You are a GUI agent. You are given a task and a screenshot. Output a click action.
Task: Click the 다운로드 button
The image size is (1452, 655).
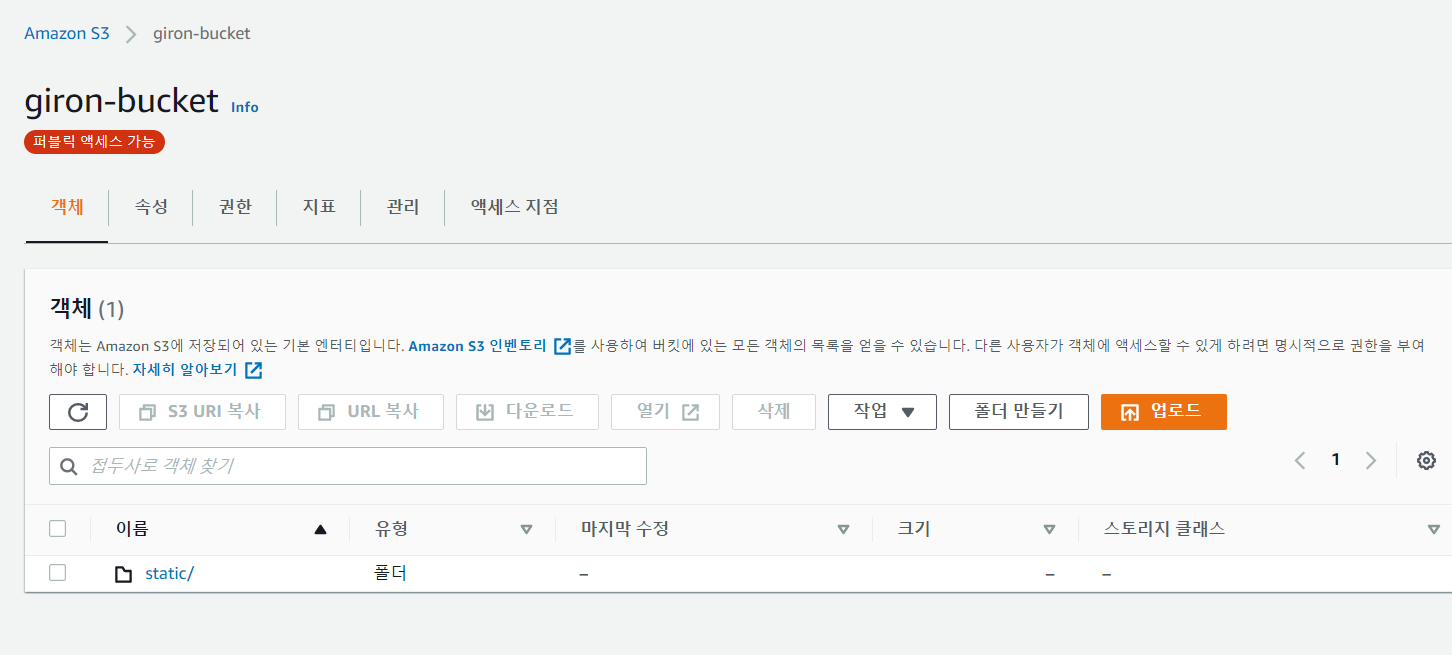click(x=527, y=411)
